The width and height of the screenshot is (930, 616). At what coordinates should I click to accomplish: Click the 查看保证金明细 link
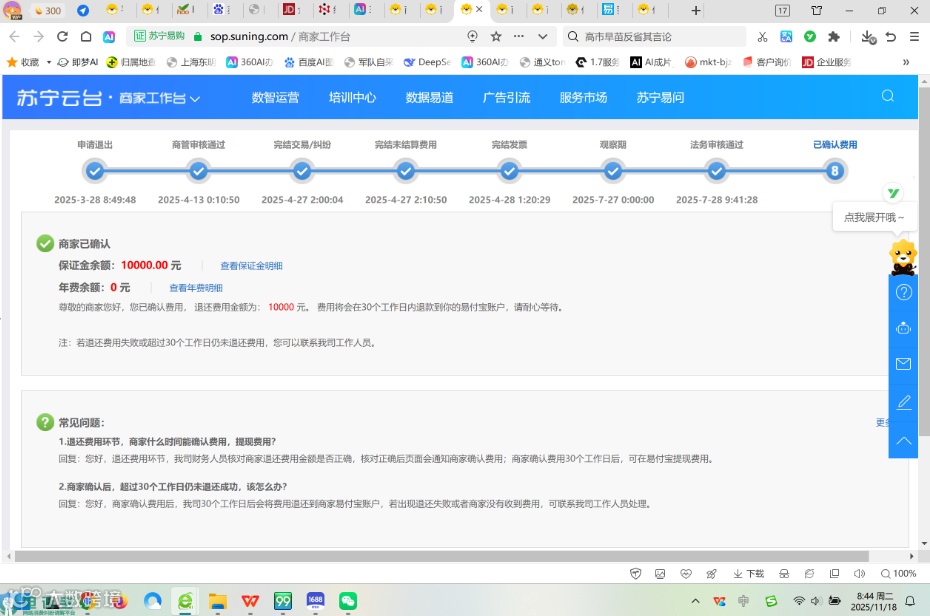click(251, 266)
